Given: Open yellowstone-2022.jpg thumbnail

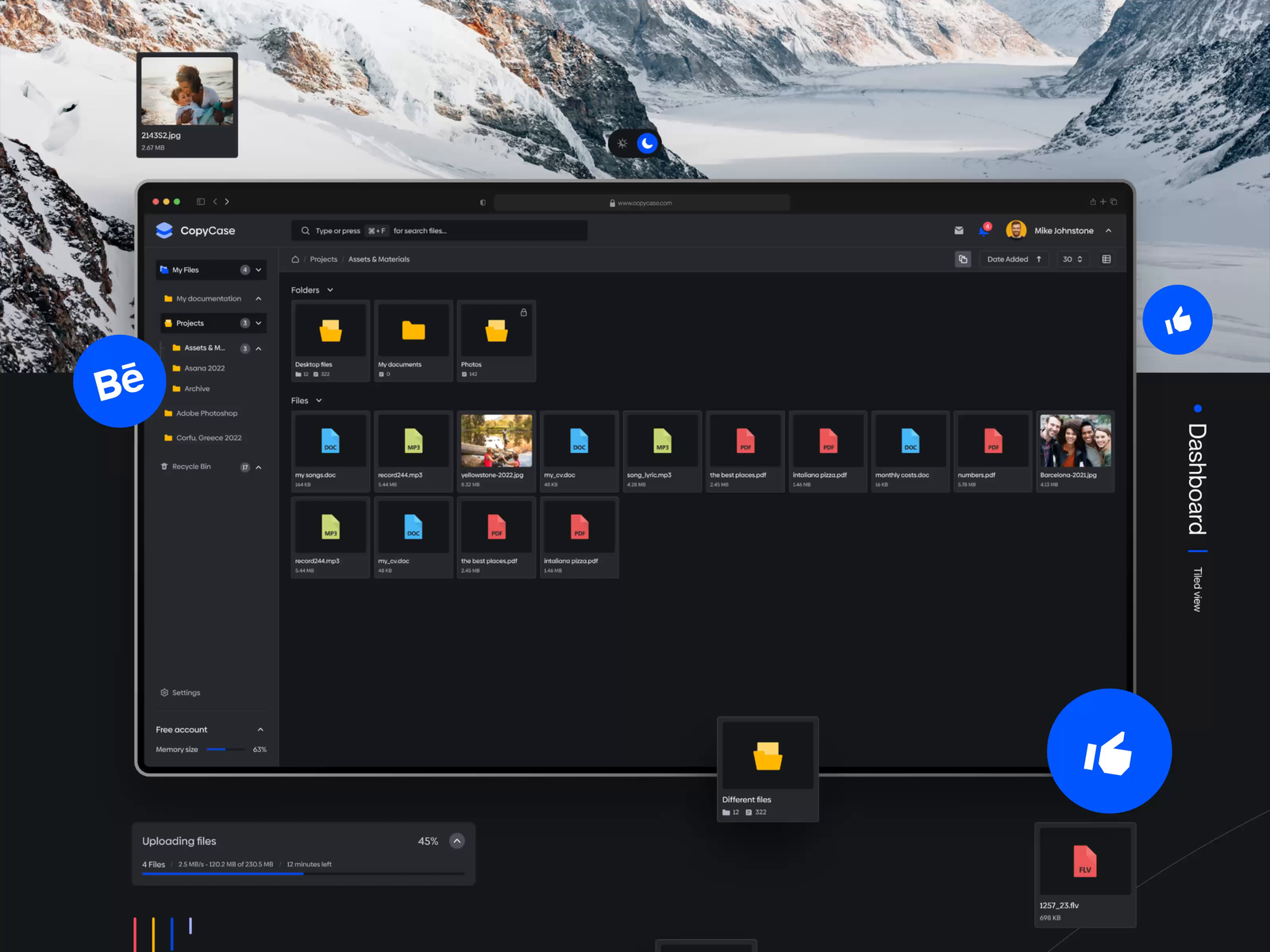Looking at the screenshot, I should [x=496, y=441].
